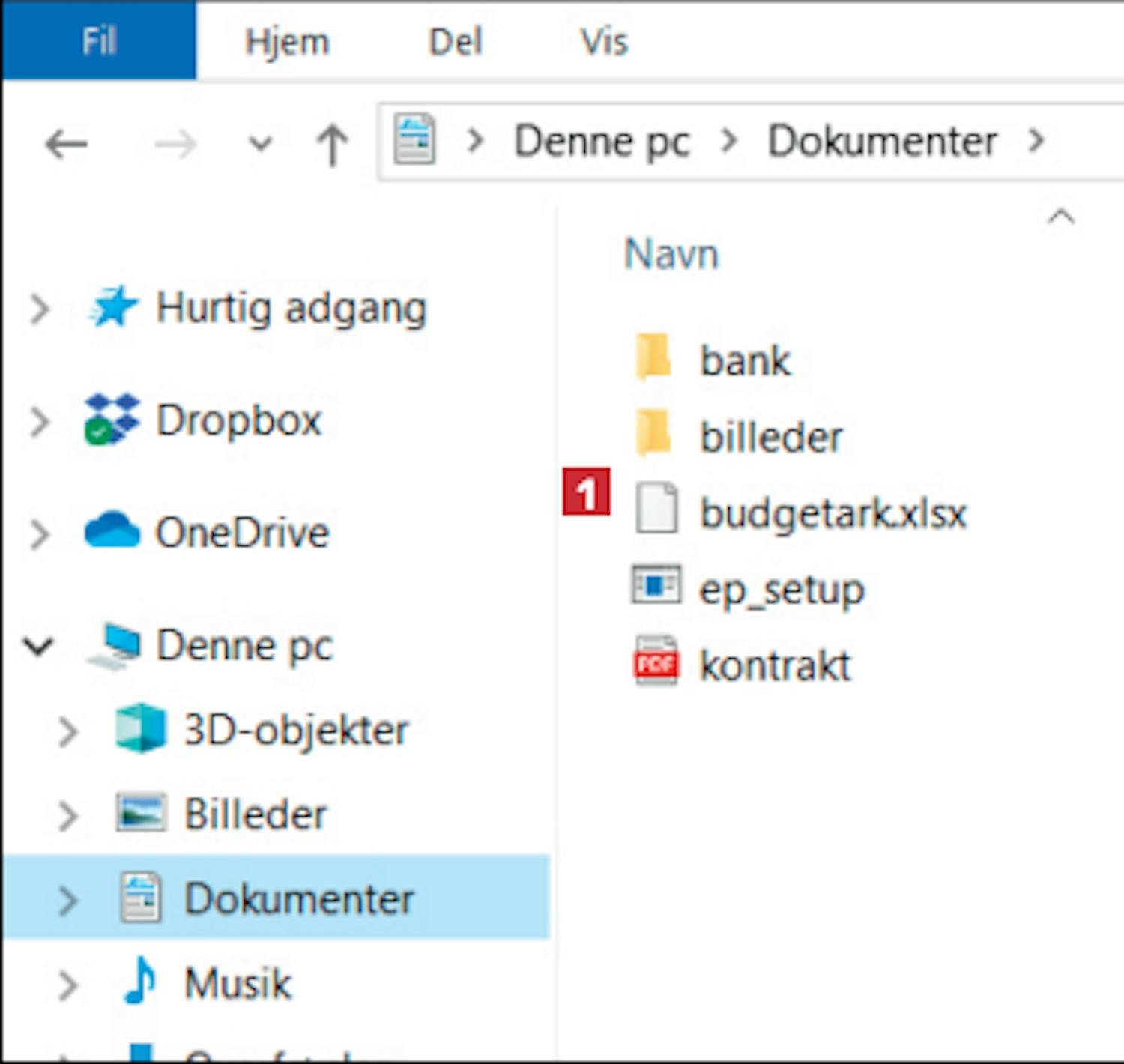Image resolution: width=1124 pixels, height=1064 pixels.
Task: Expand the Hurtig adgang tree node
Action: click(40, 309)
